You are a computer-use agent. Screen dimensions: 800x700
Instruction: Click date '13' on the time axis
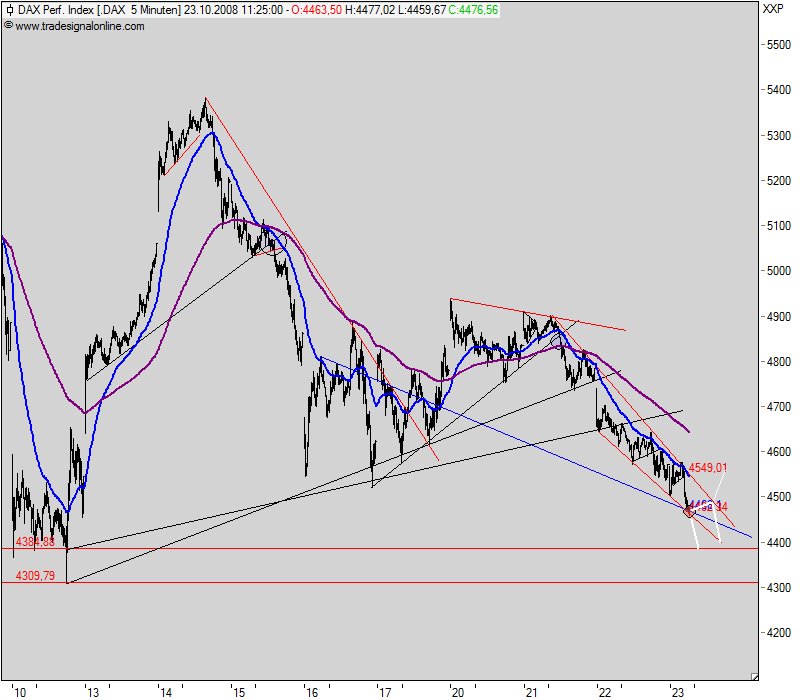[x=93, y=692]
